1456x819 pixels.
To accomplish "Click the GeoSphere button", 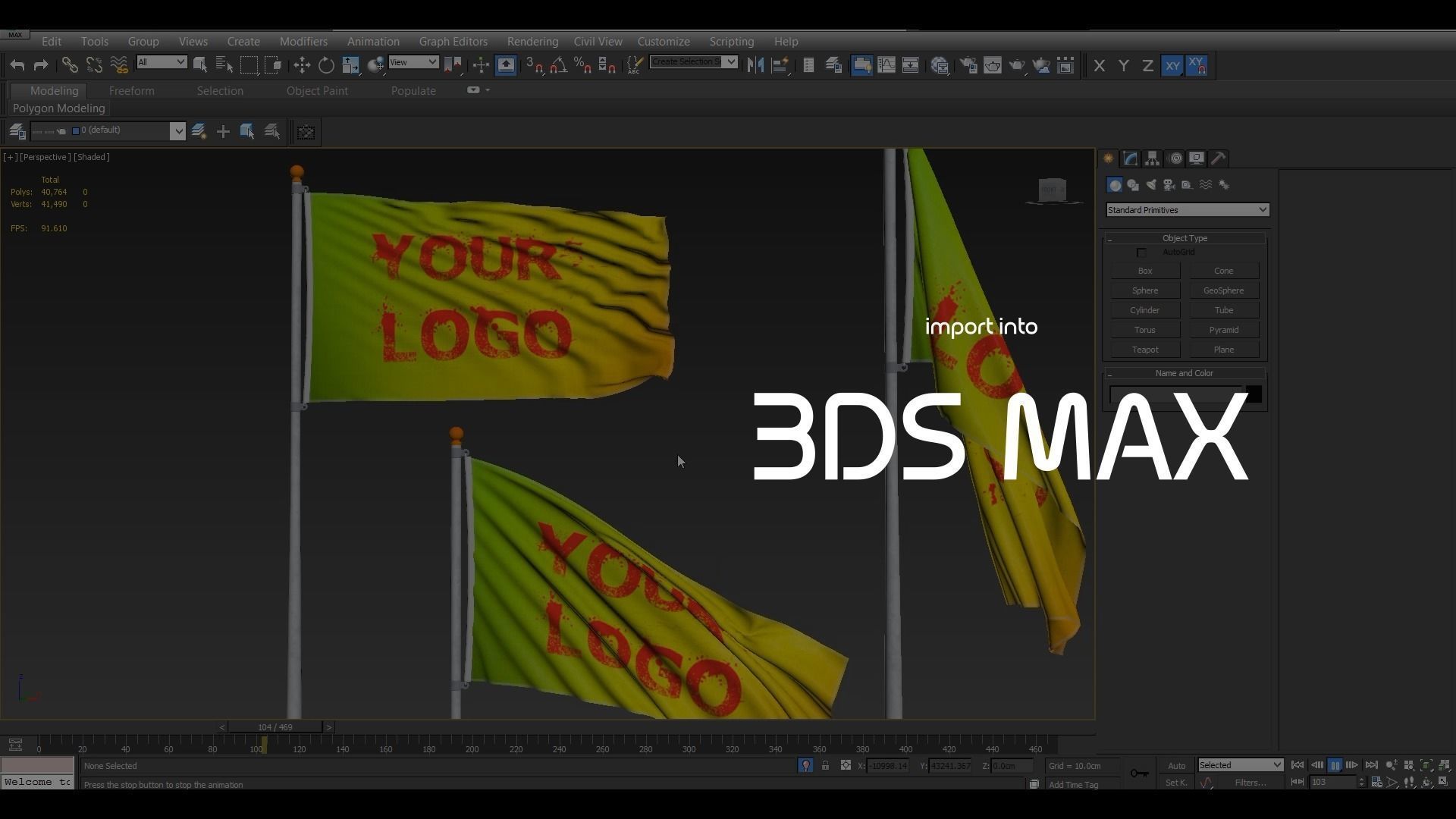I will tap(1223, 290).
